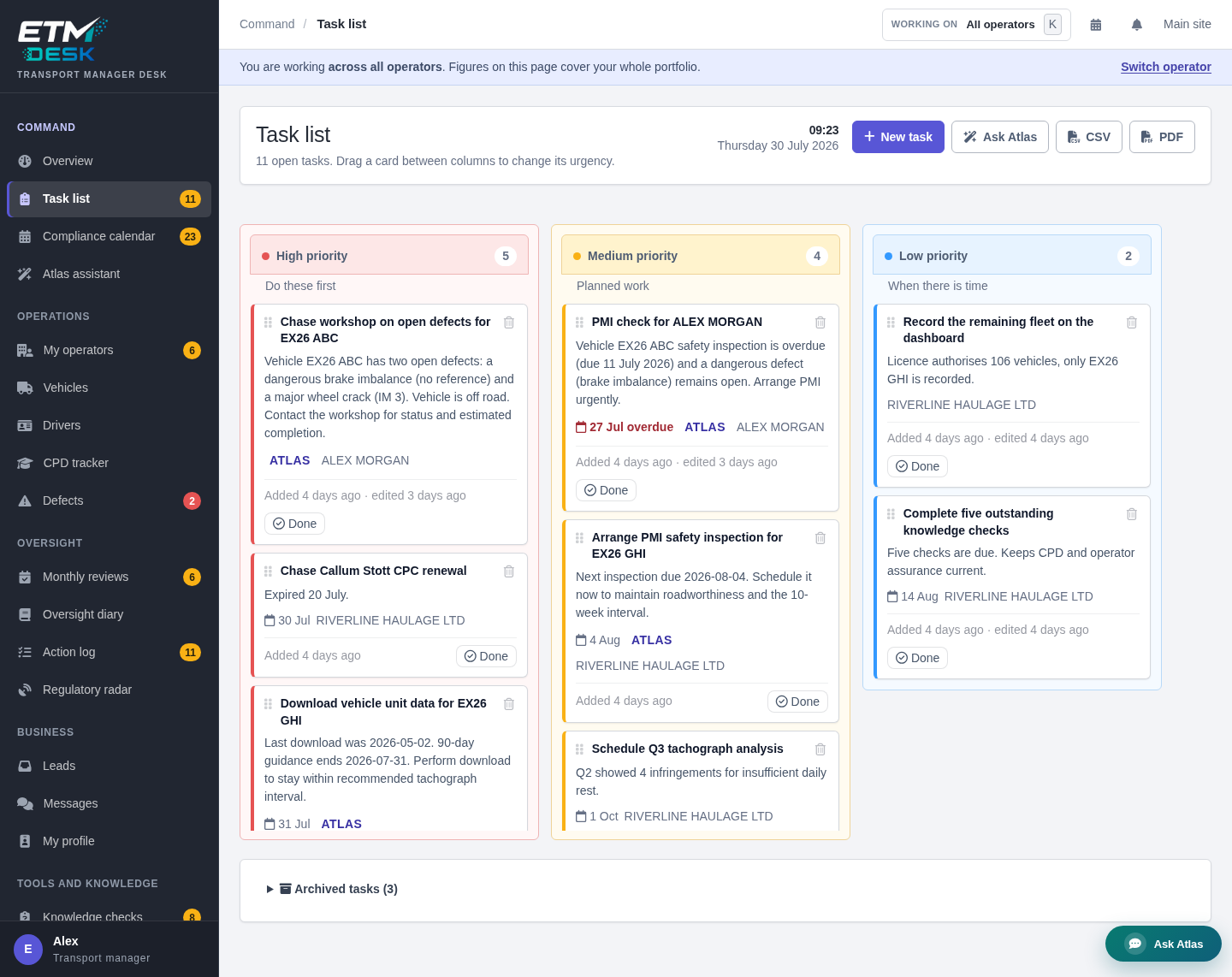
Task: Open Monthly reviews in sidebar
Action: tap(109, 577)
